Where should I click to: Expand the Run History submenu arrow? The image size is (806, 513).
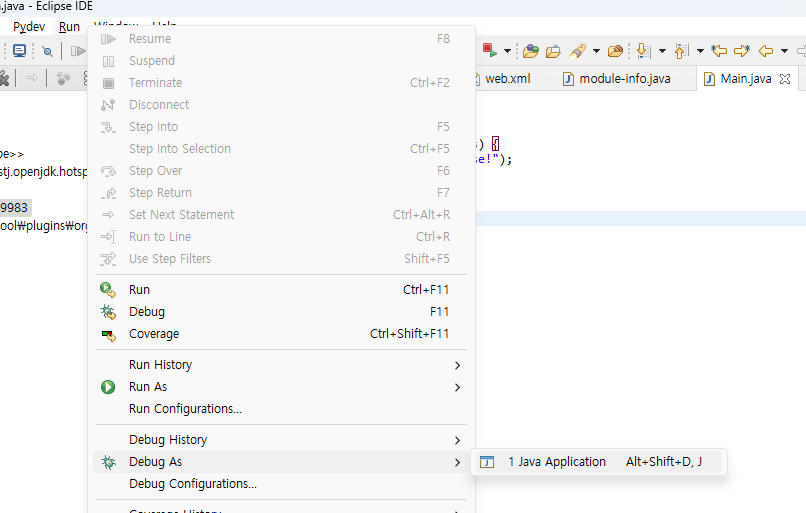click(457, 365)
